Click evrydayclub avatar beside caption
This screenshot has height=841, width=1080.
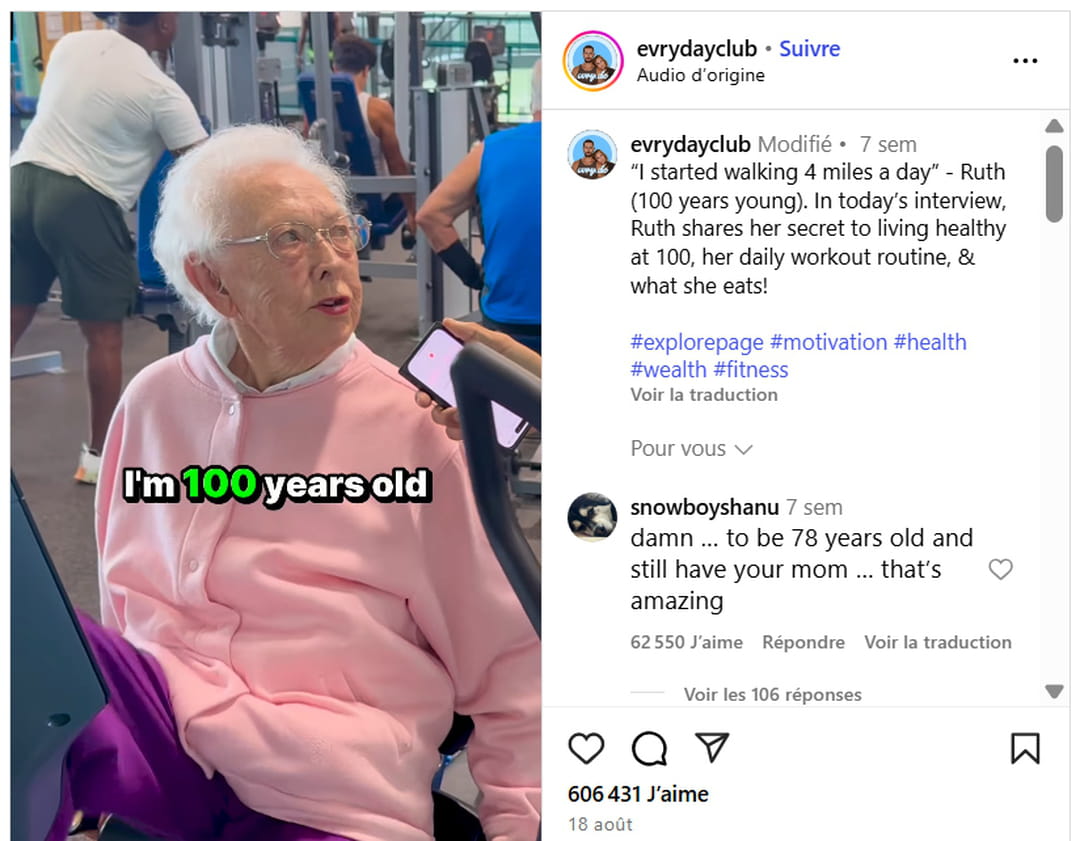[592, 154]
